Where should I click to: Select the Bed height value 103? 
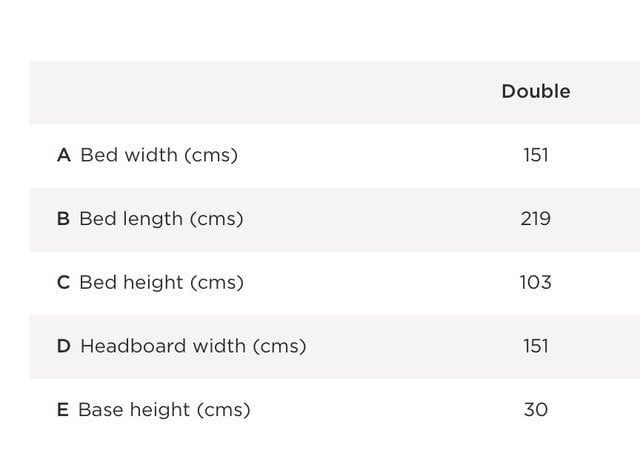click(535, 283)
